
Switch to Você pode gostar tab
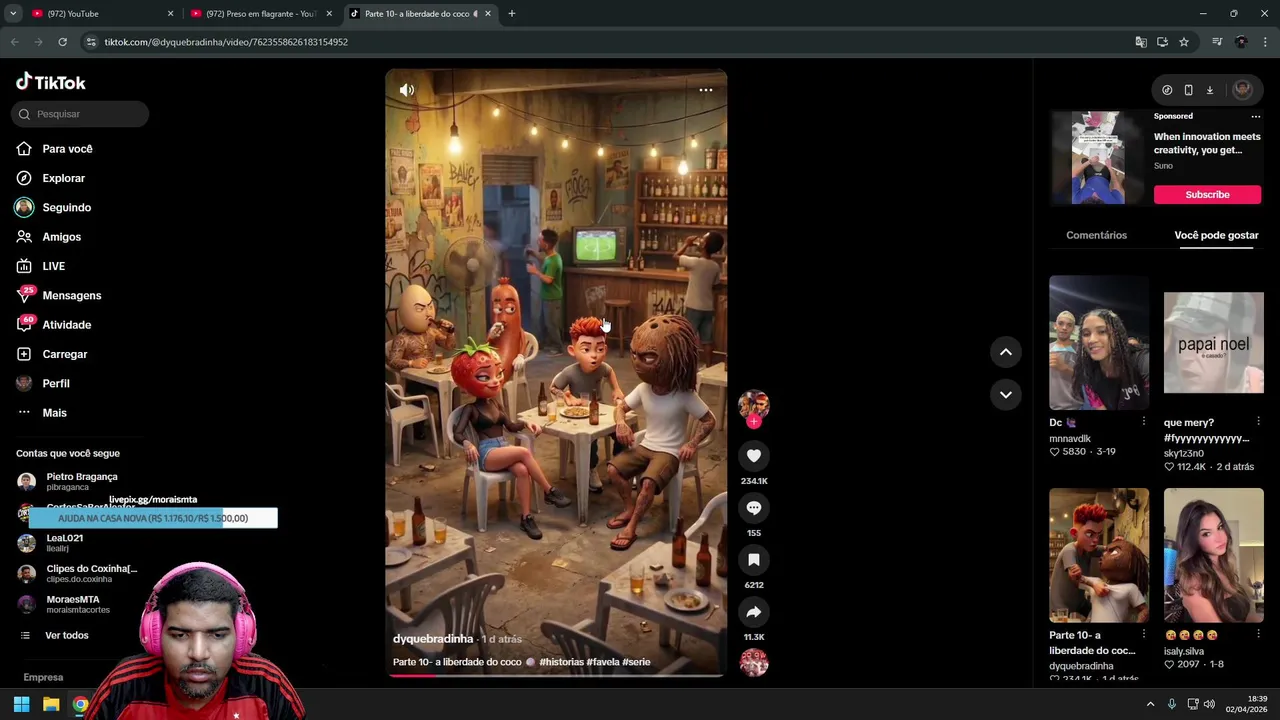click(1216, 235)
